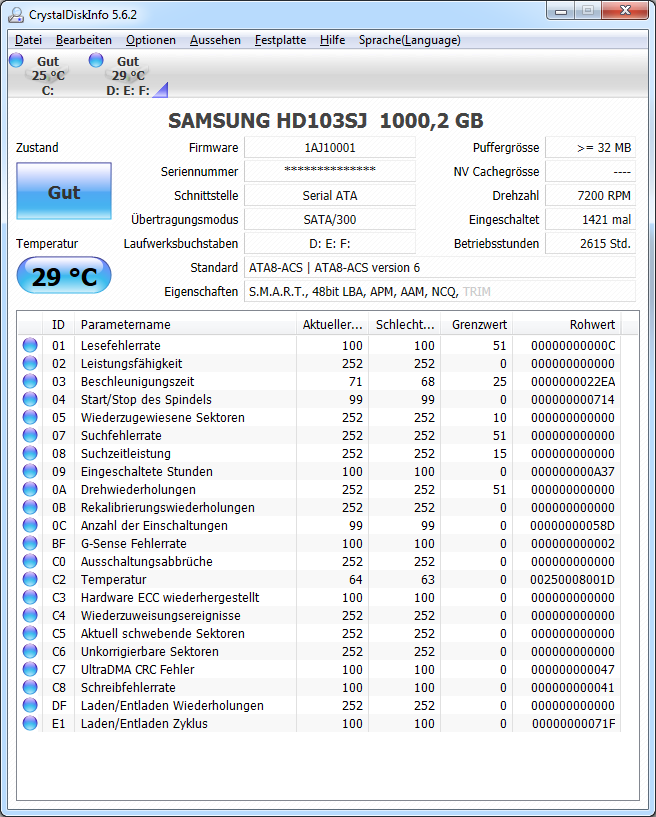
Task: Click status orb for Laden/Entladen Wiederholungen
Action: pos(30,704)
